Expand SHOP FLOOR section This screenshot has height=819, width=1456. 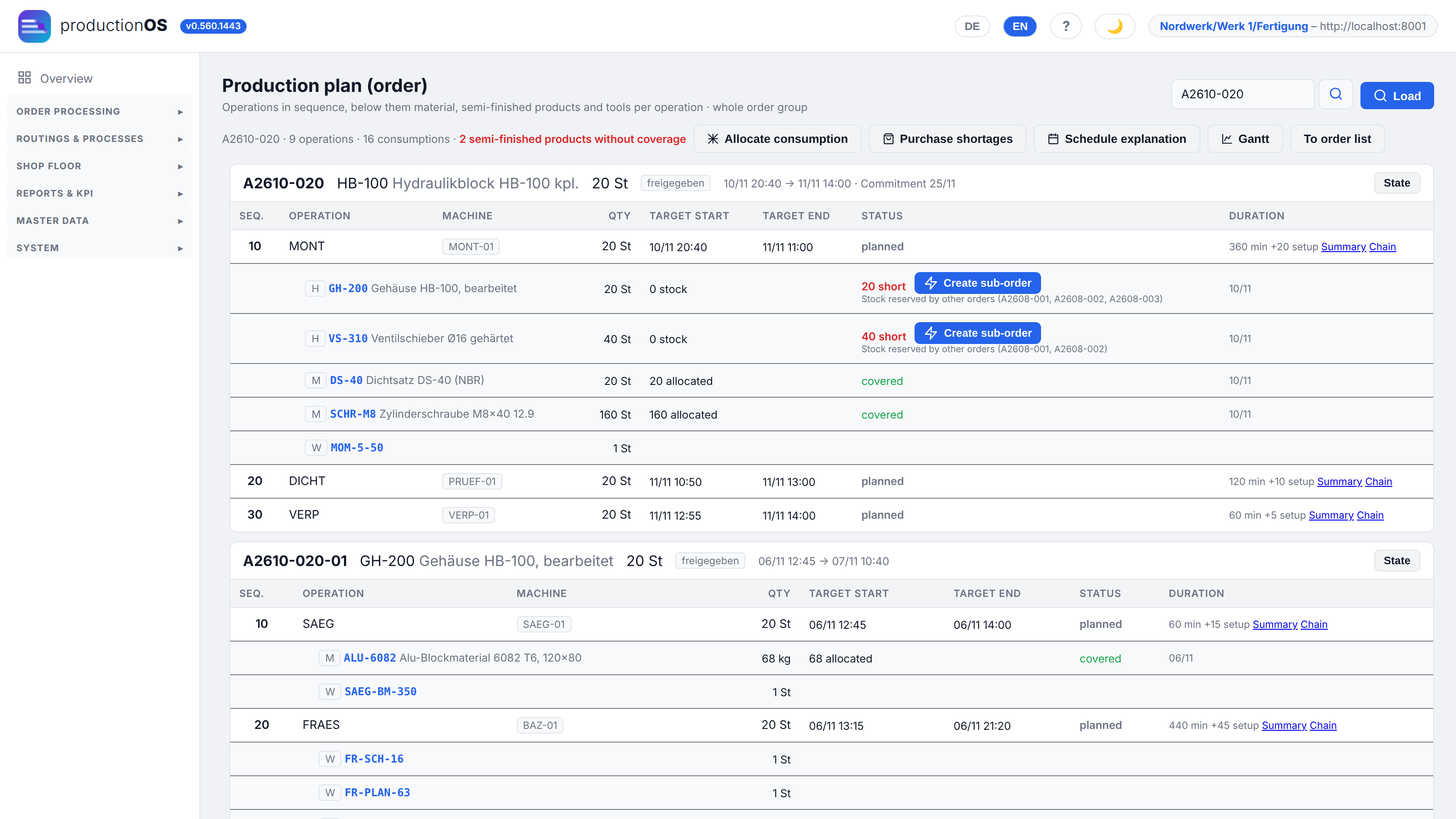[x=100, y=166]
